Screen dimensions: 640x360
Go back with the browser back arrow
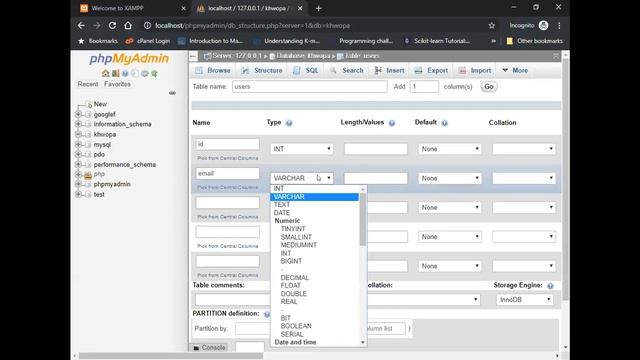pos(81,25)
